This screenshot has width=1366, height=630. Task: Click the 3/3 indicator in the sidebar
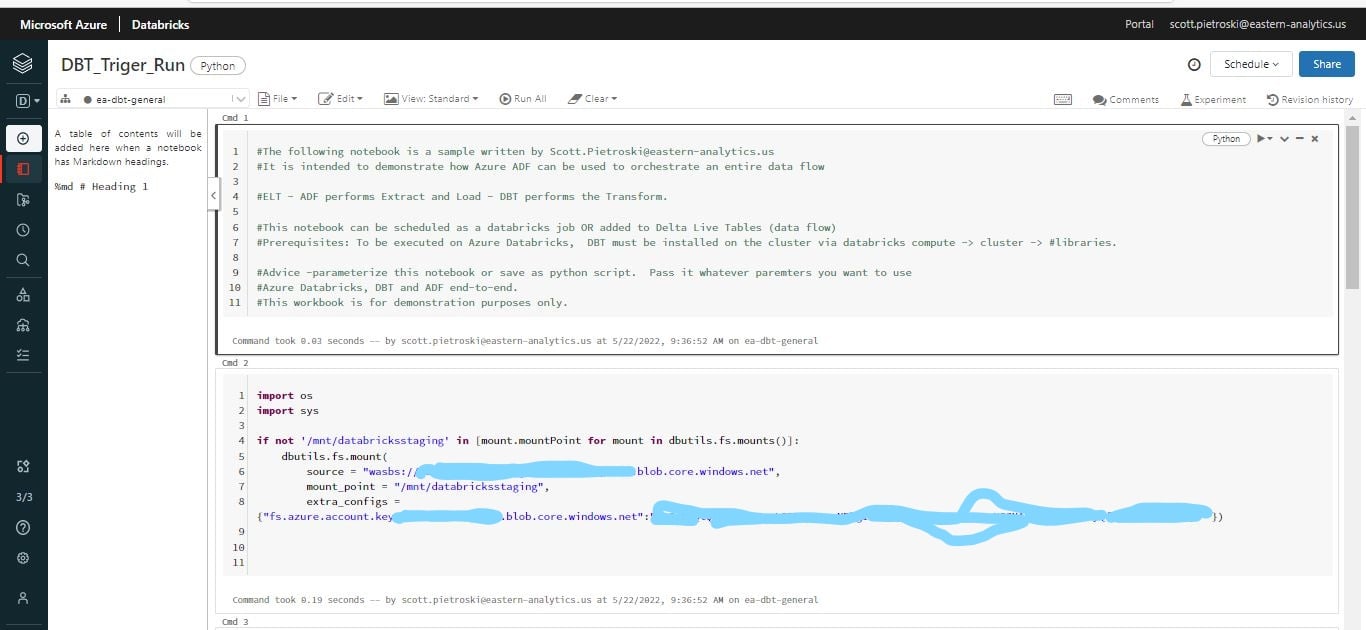coord(24,497)
